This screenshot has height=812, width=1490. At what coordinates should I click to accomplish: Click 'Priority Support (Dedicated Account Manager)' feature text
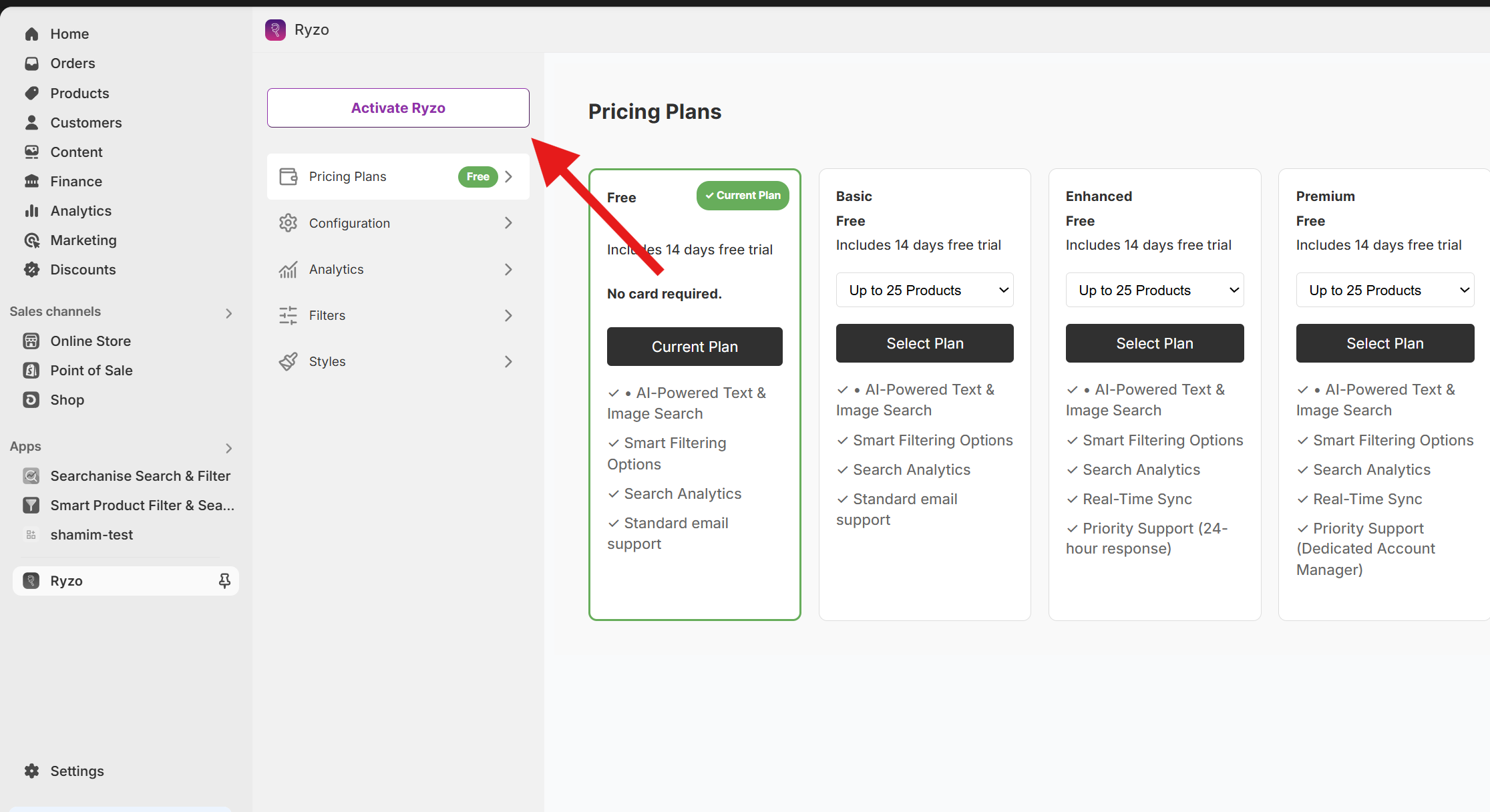(1366, 549)
